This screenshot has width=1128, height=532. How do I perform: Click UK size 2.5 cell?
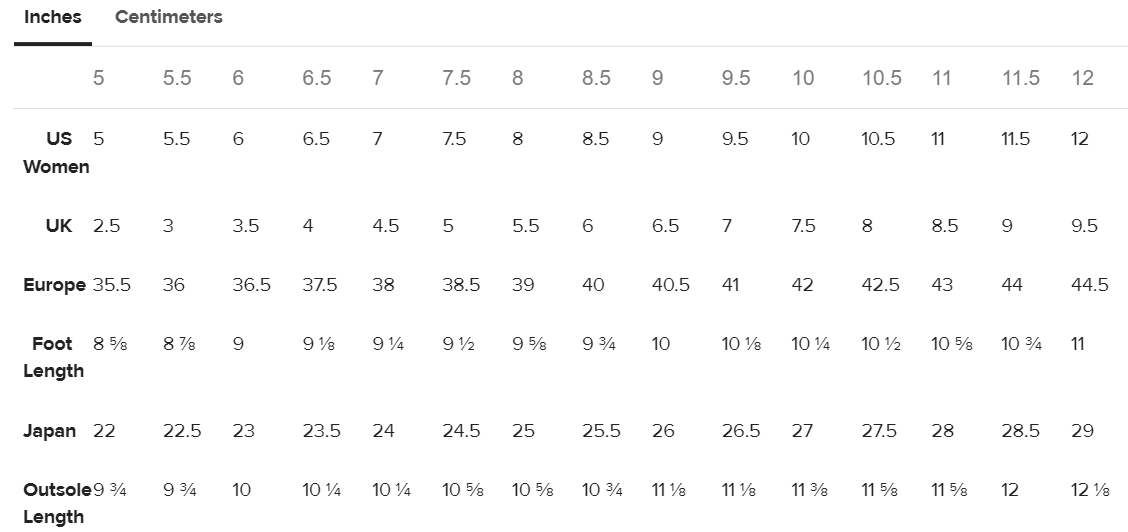pyautogui.click(x=106, y=226)
